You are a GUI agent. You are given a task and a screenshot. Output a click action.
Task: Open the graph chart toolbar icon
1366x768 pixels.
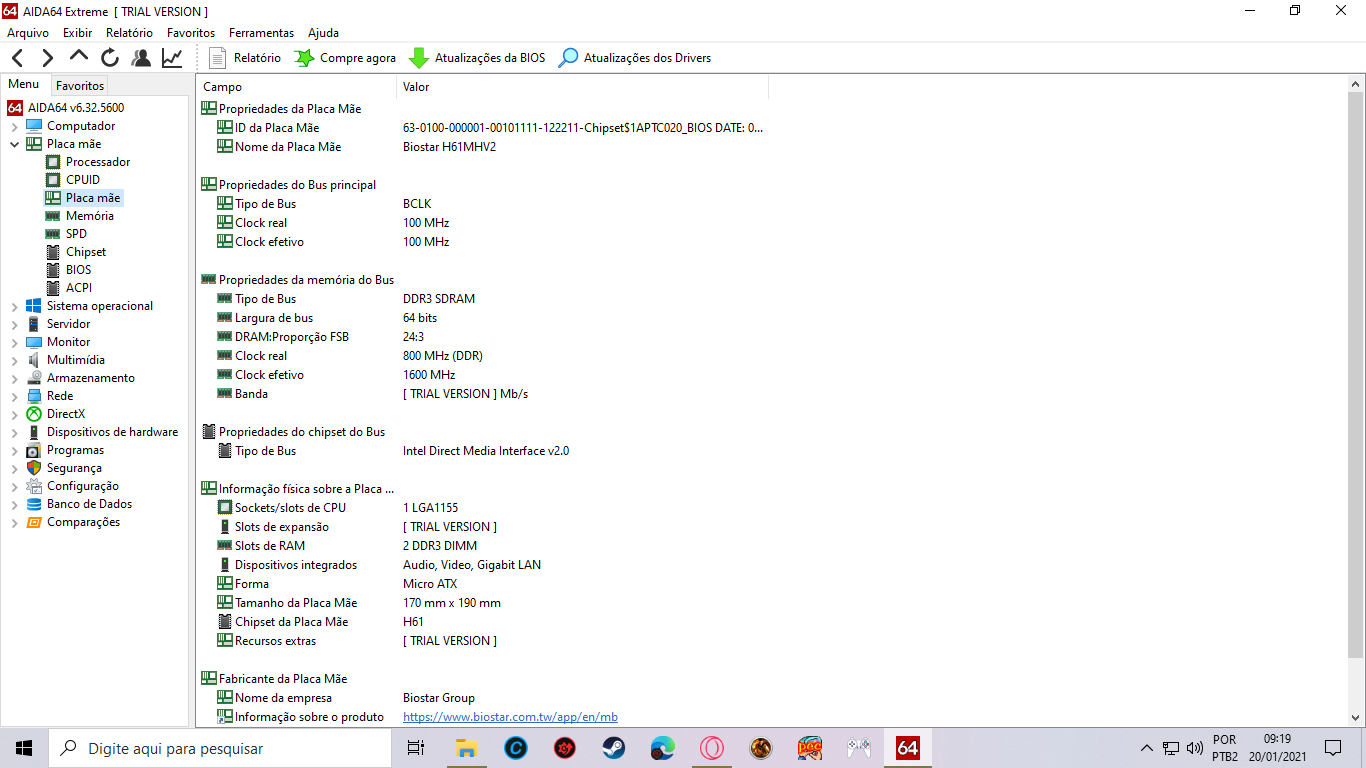pyautogui.click(x=172, y=58)
